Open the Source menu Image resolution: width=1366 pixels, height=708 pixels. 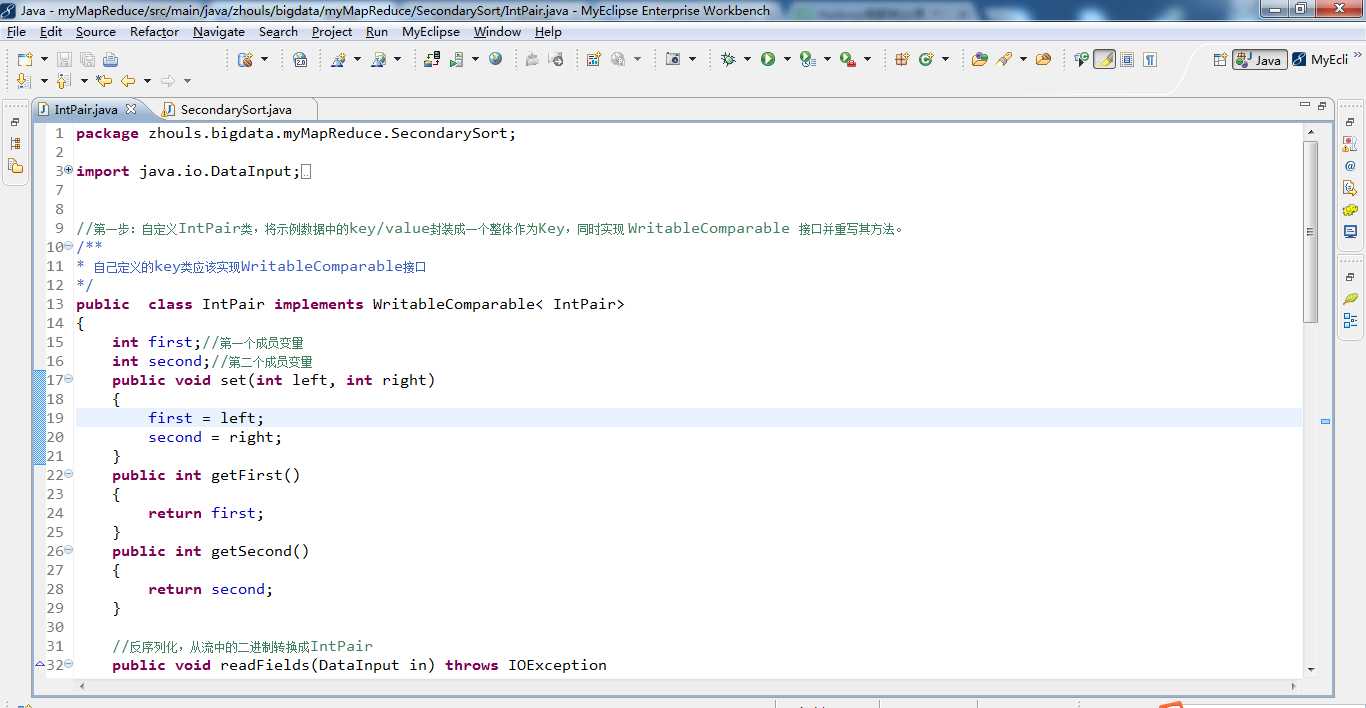pyautogui.click(x=96, y=32)
